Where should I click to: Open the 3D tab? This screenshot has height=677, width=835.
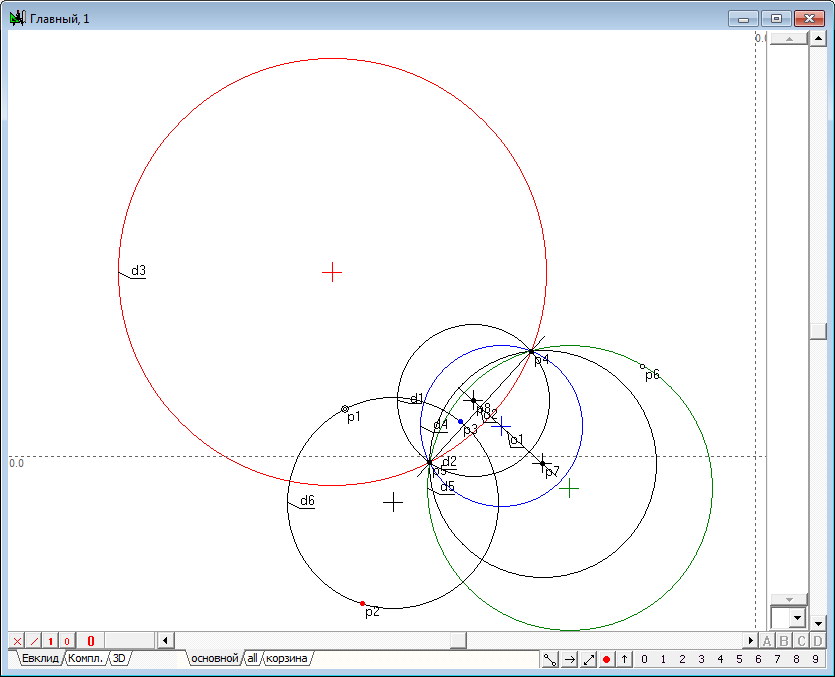point(119,658)
